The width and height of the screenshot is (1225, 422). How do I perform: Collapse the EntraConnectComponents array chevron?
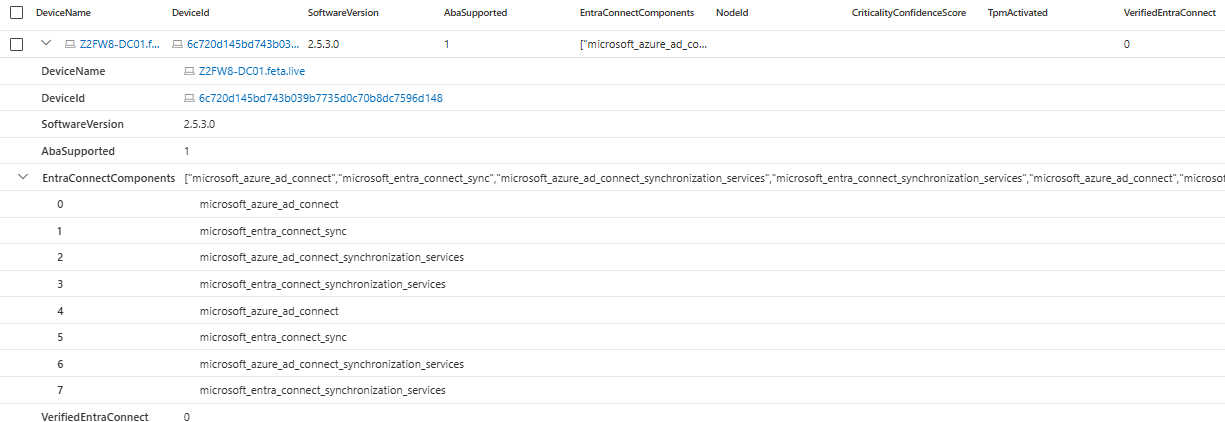click(x=23, y=177)
